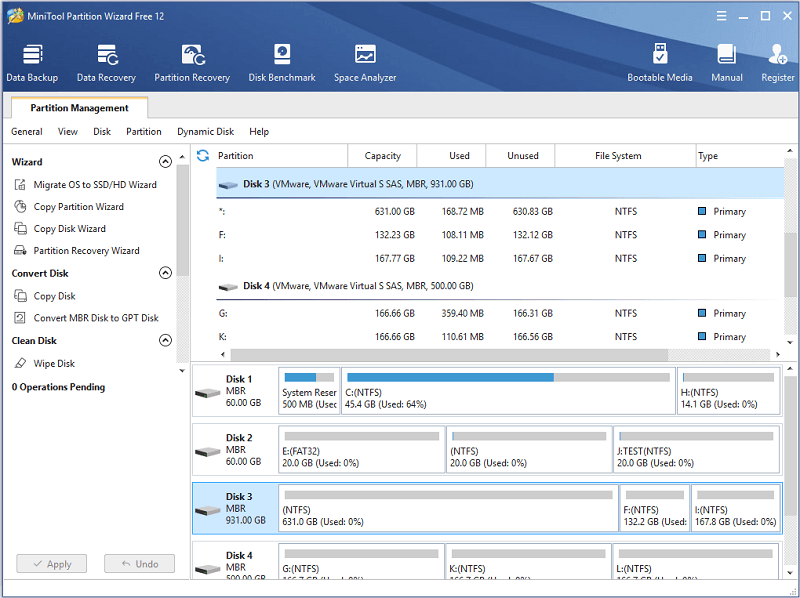800x598 pixels.
Task: Start the Copy Disk Wizard
Action: point(69,229)
